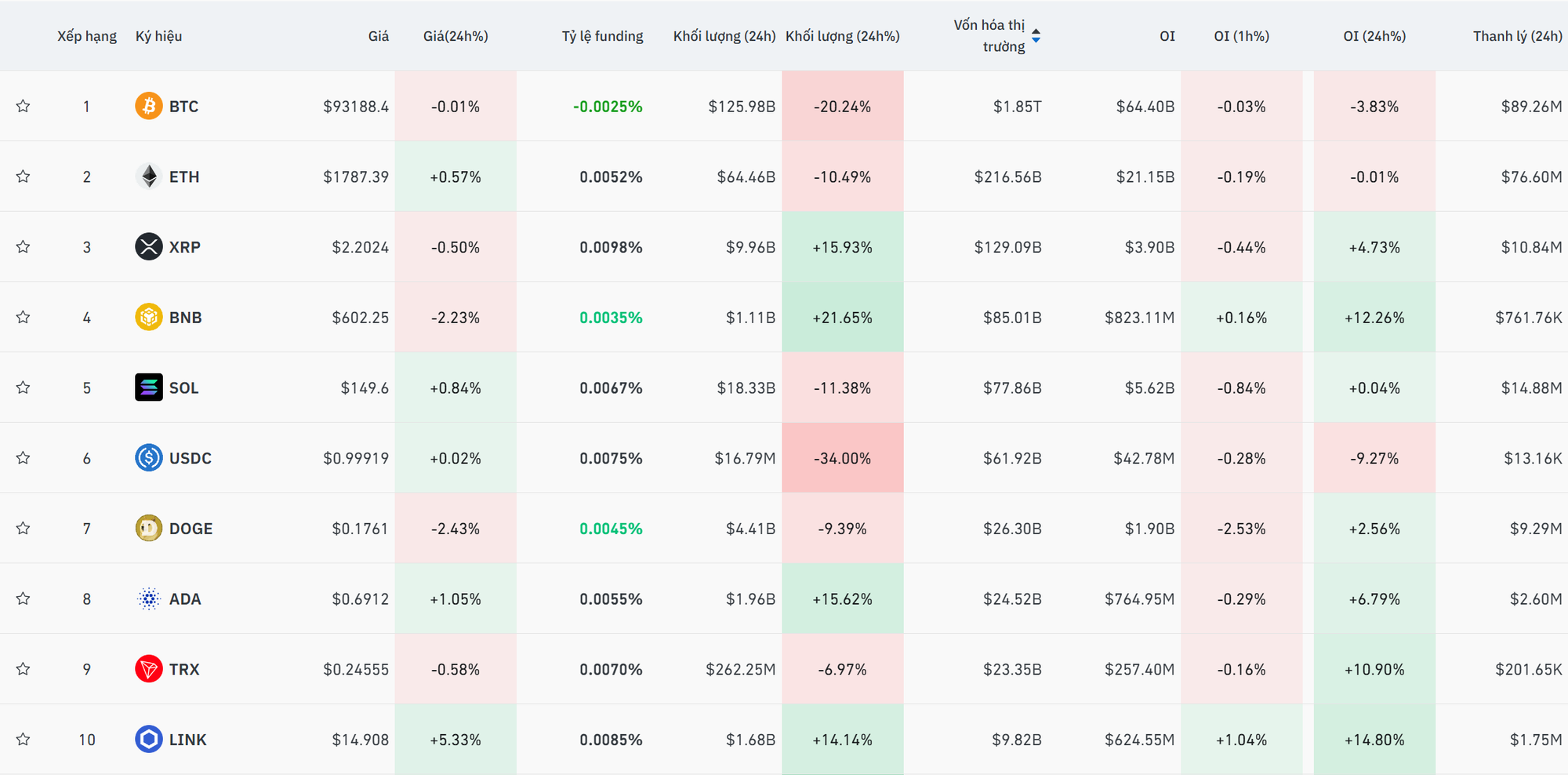The image size is (1568, 775).
Task: Open the LINK symbol link
Action: pyautogui.click(x=187, y=740)
